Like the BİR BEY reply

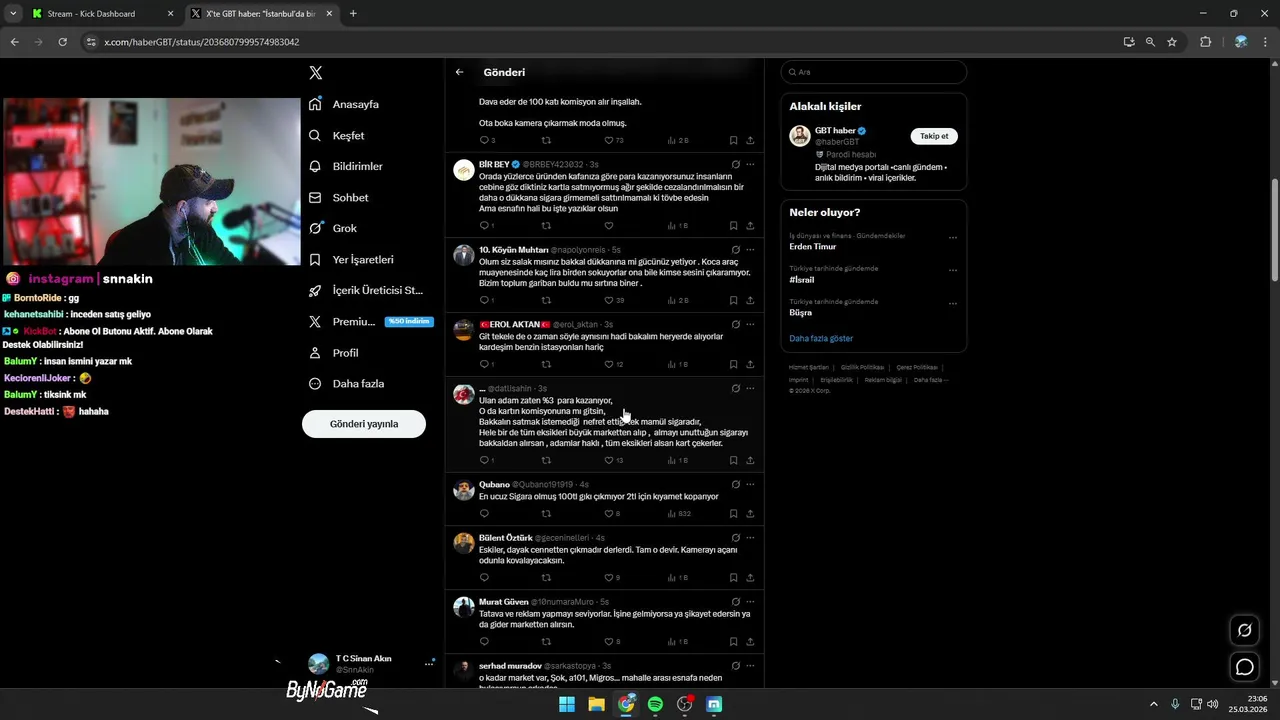coord(609,225)
